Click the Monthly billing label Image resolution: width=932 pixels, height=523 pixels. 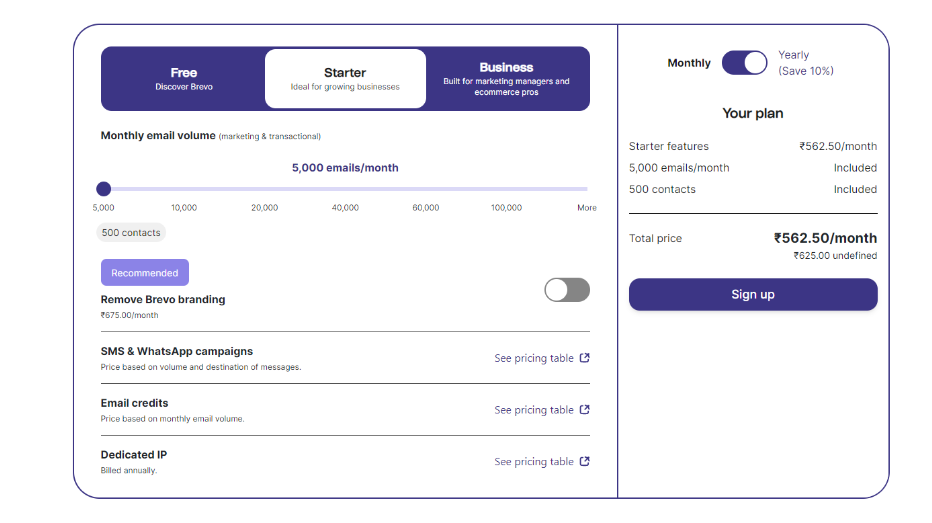pyautogui.click(x=689, y=63)
